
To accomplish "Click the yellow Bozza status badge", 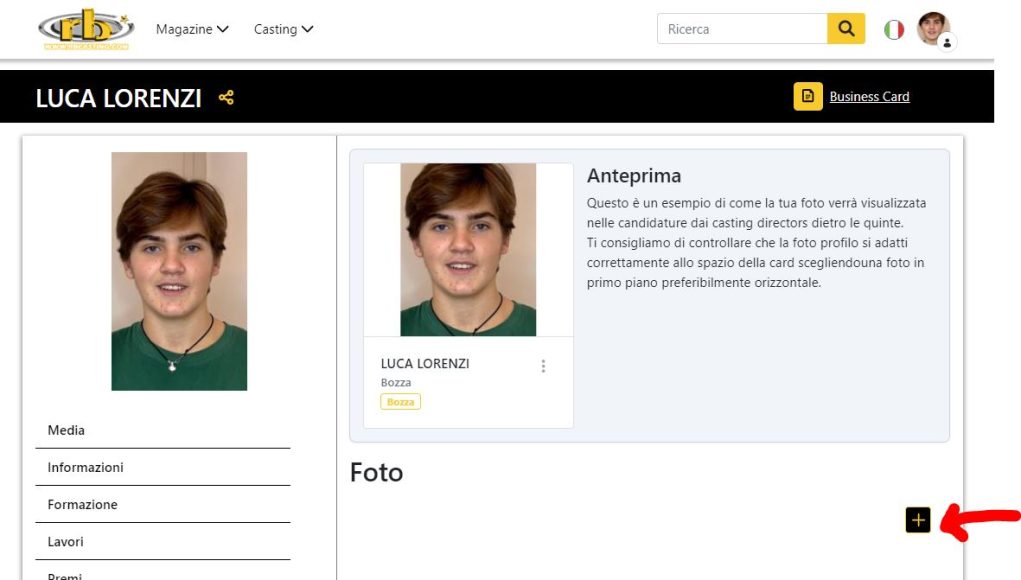I will click(x=400, y=402).
